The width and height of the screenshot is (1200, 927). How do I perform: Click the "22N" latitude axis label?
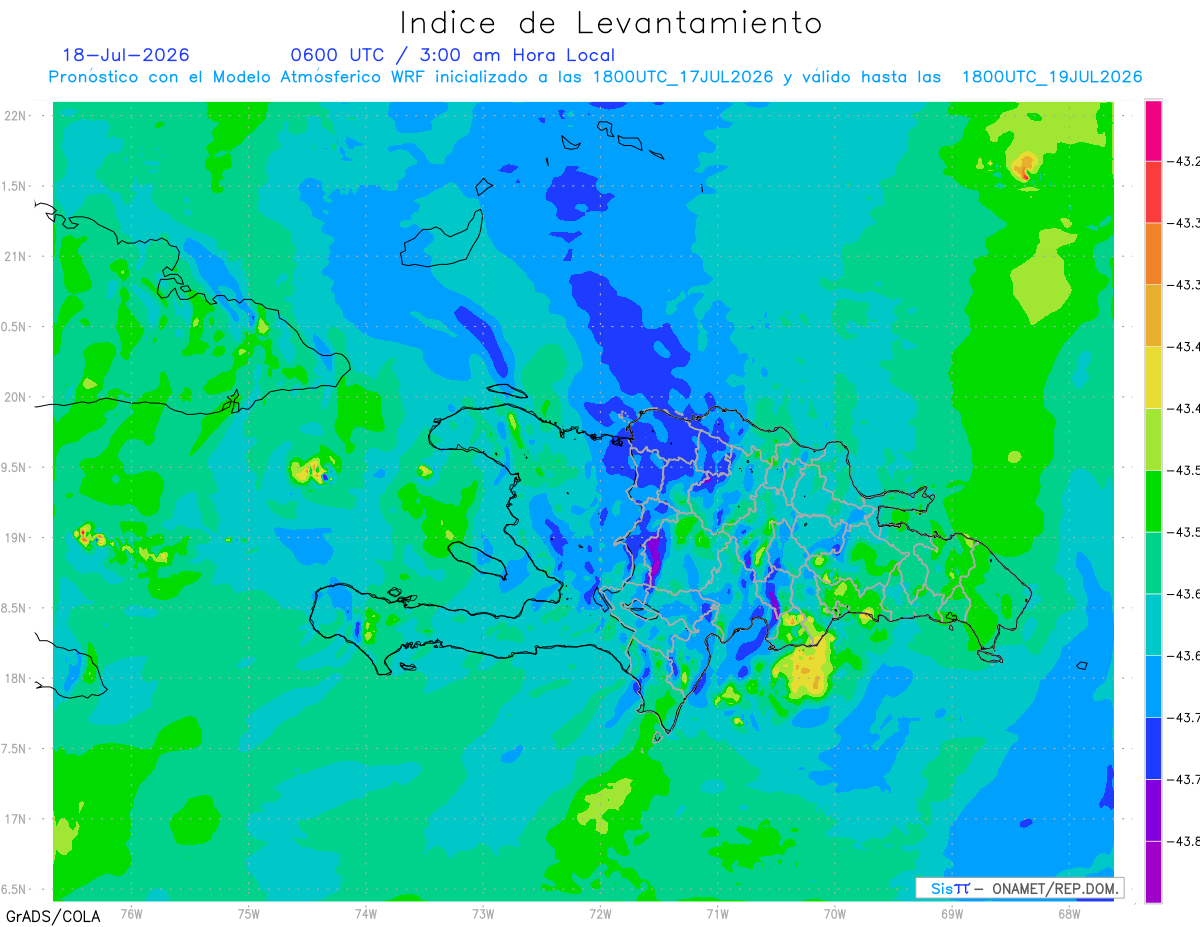[16, 116]
